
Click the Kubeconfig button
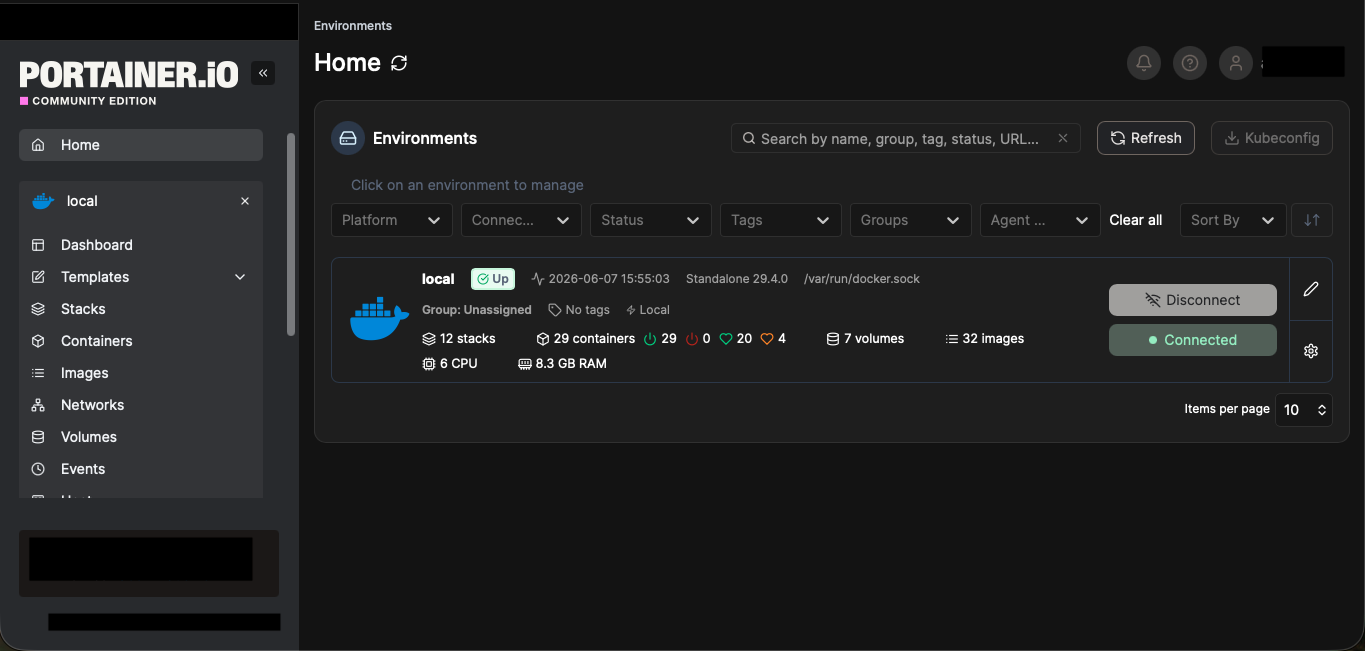pyautogui.click(x=1272, y=138)
